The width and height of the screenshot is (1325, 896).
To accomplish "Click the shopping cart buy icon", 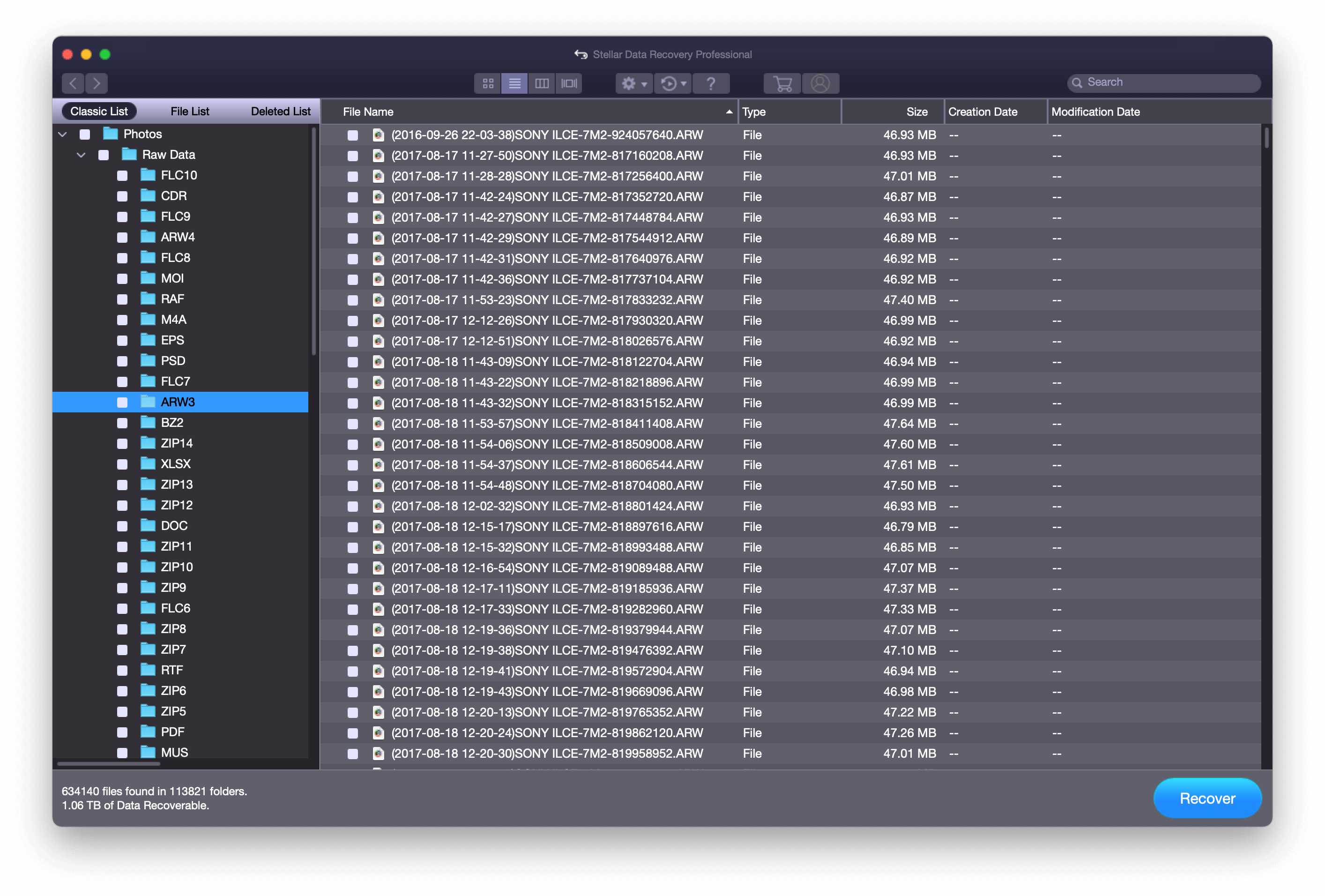I will coord(782,83).
